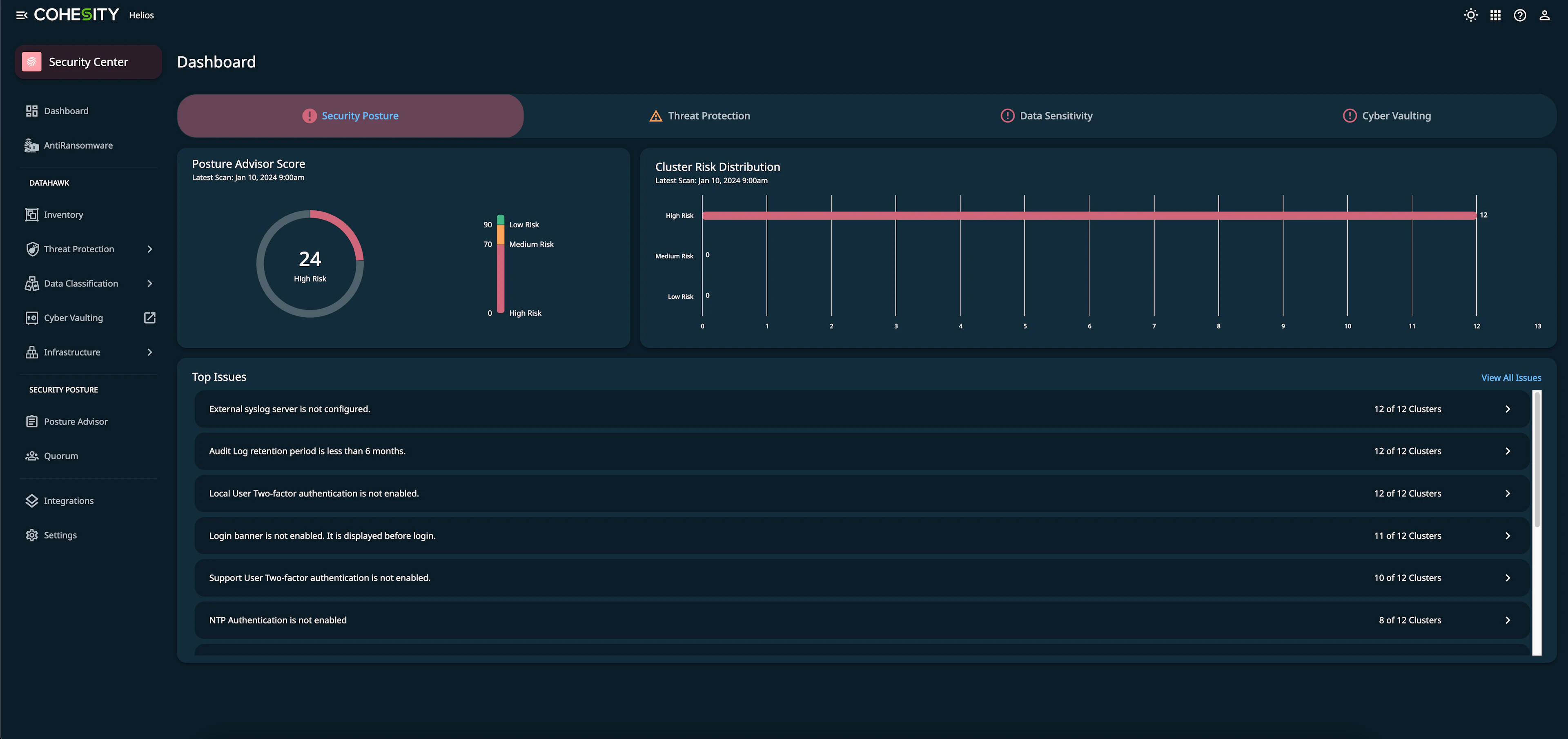Screen dimensions: 1568x739
Task: Open Cyber Vaulting via its external link icon
Action: [x=149, y=317]
